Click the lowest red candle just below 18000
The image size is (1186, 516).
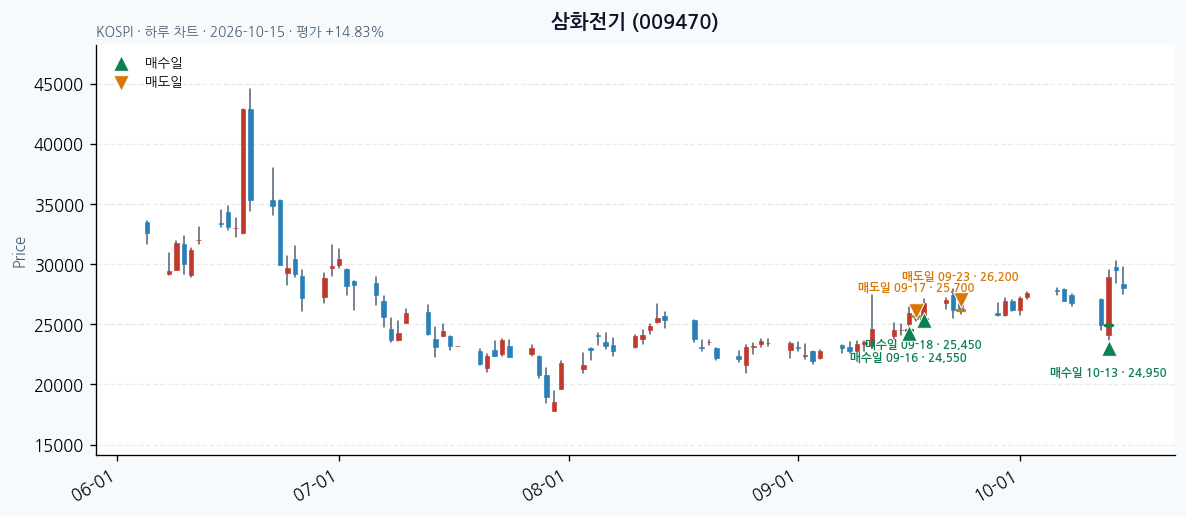[554, 407]
